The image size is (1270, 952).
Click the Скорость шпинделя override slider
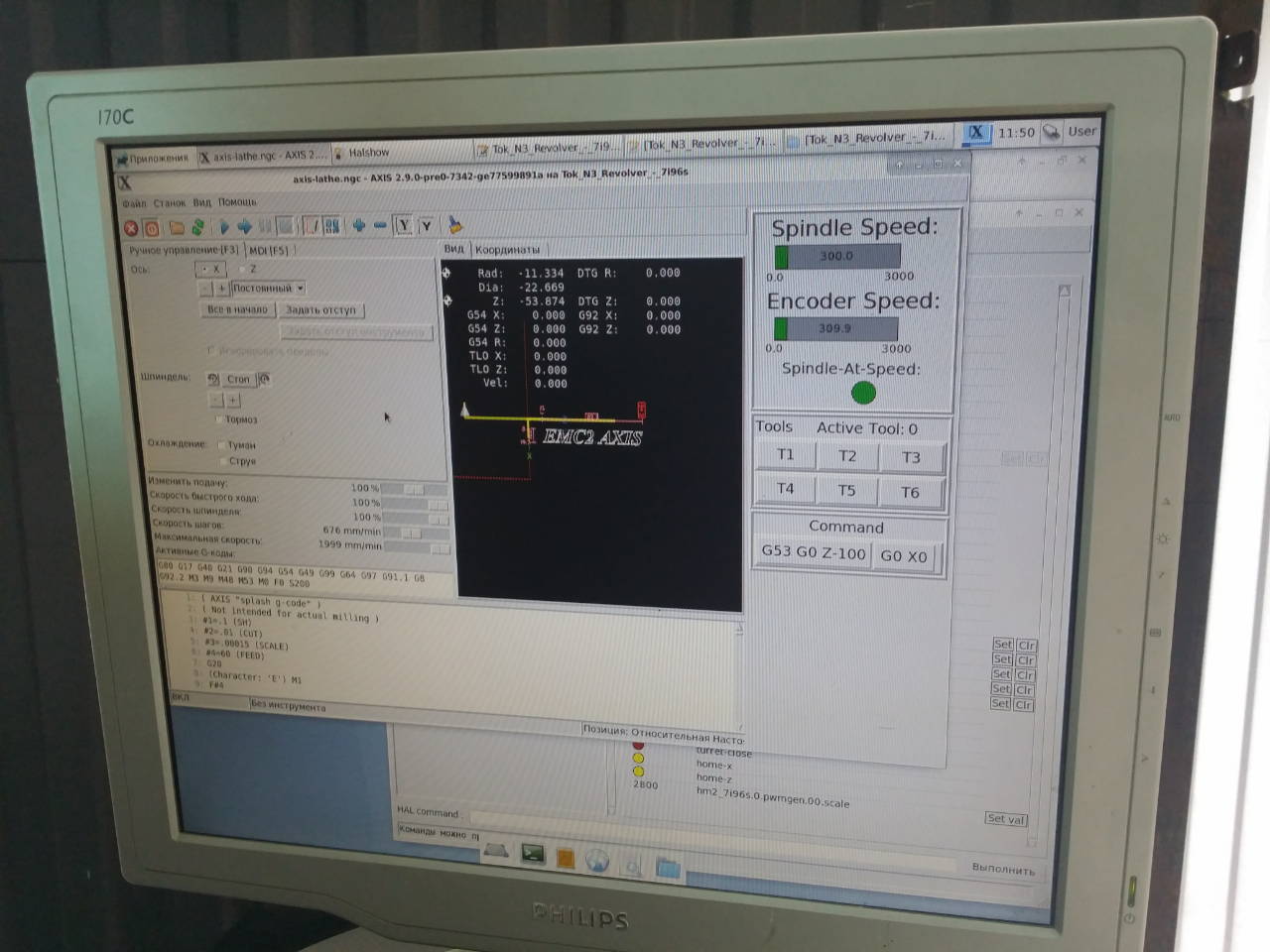417,518
